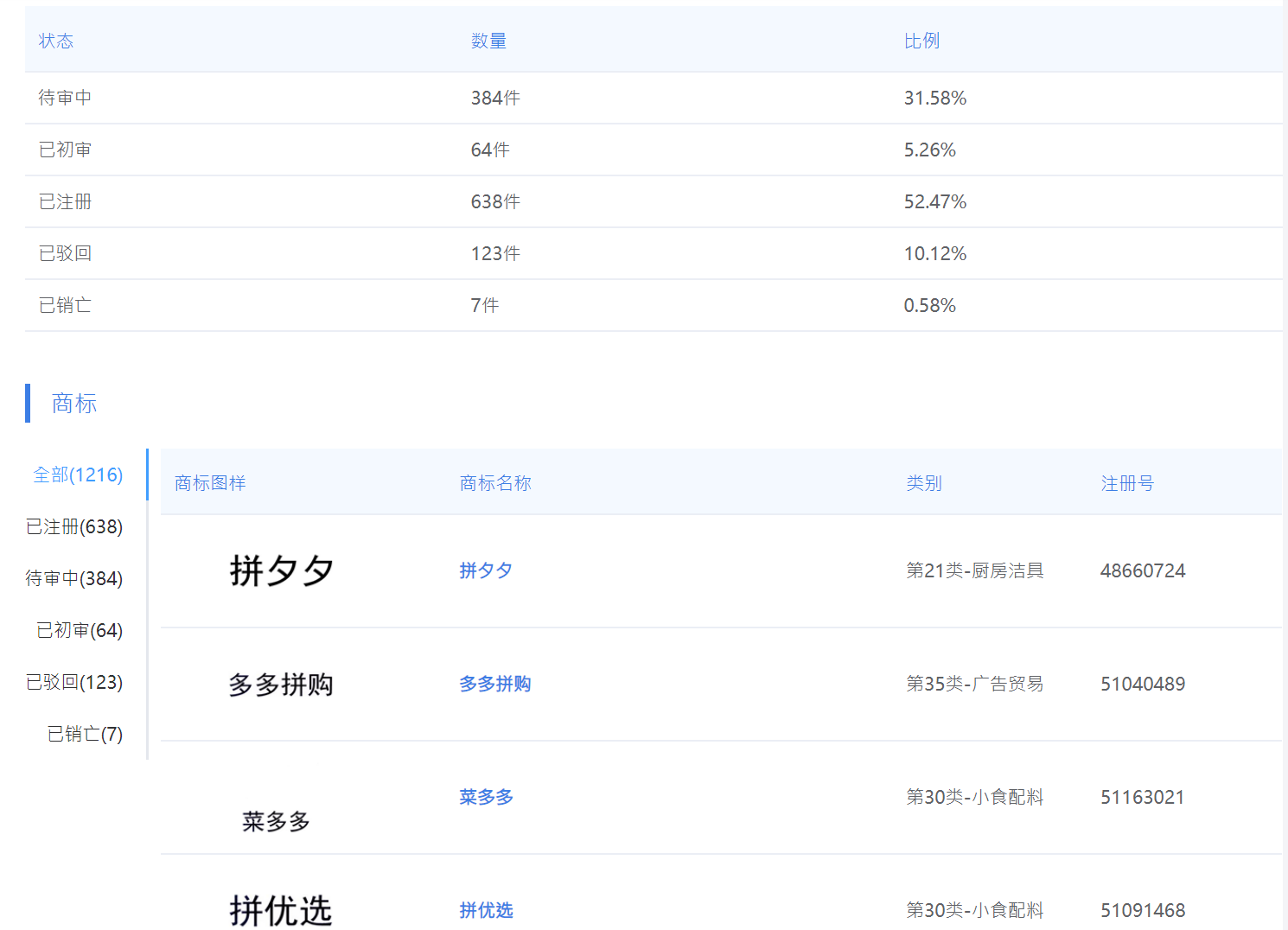Screen dimensions: 1288x930
Task: Select registration number 51091468
Action: pyautogui.click(x=1143, y=910)
